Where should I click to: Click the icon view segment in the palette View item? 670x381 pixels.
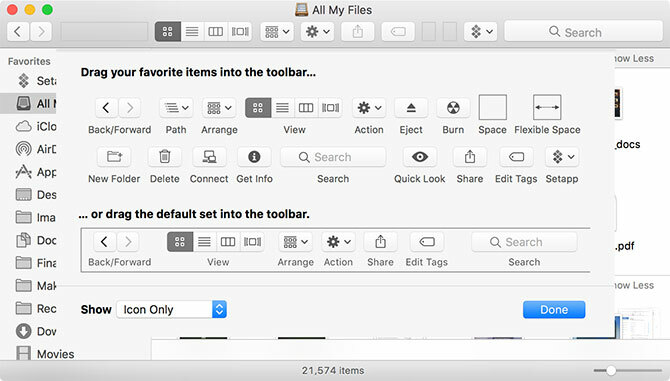(x=258, y=108)
